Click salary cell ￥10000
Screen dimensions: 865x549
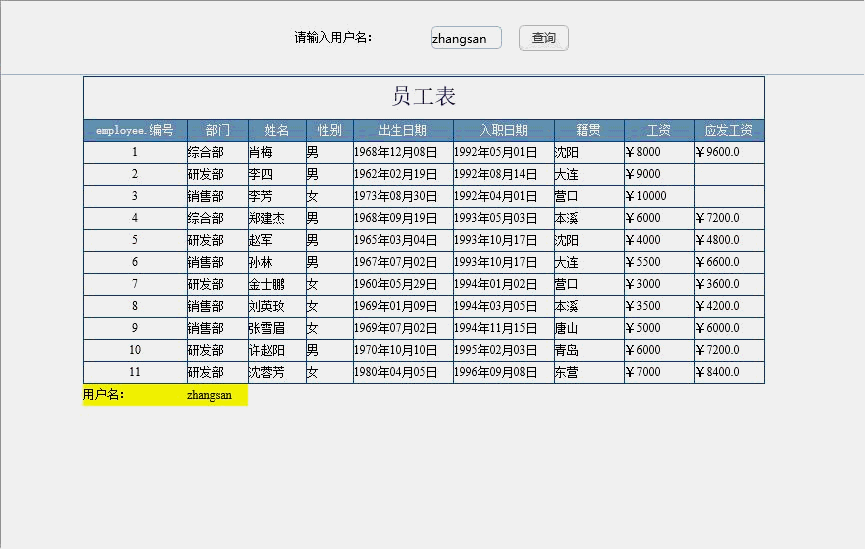tap(659, 196)
